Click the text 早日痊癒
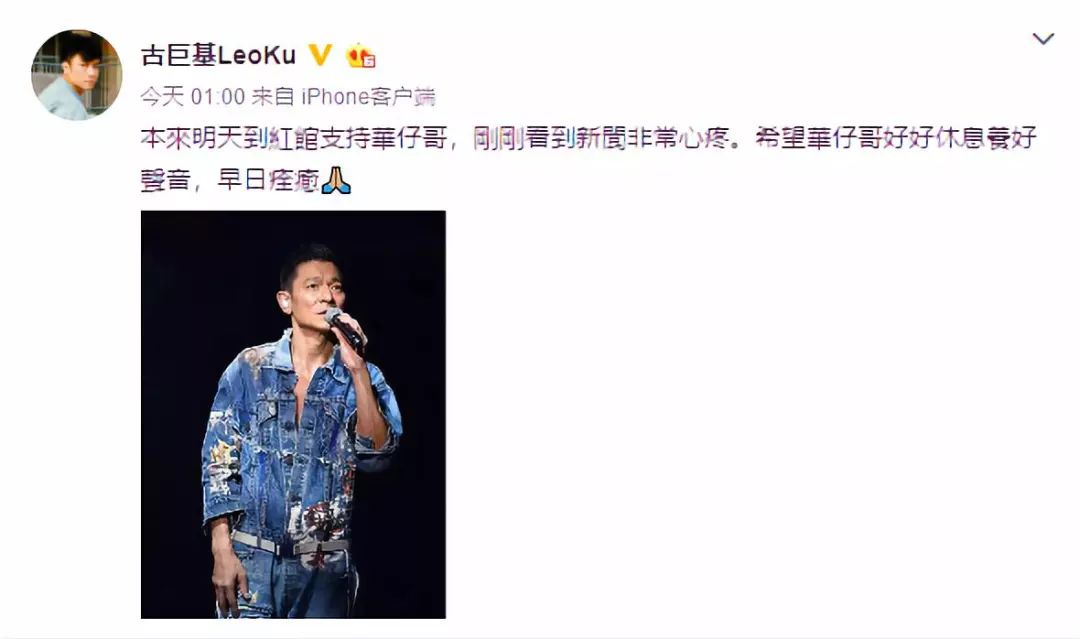Screen dimensions: 1080x639 pos(269,180)
